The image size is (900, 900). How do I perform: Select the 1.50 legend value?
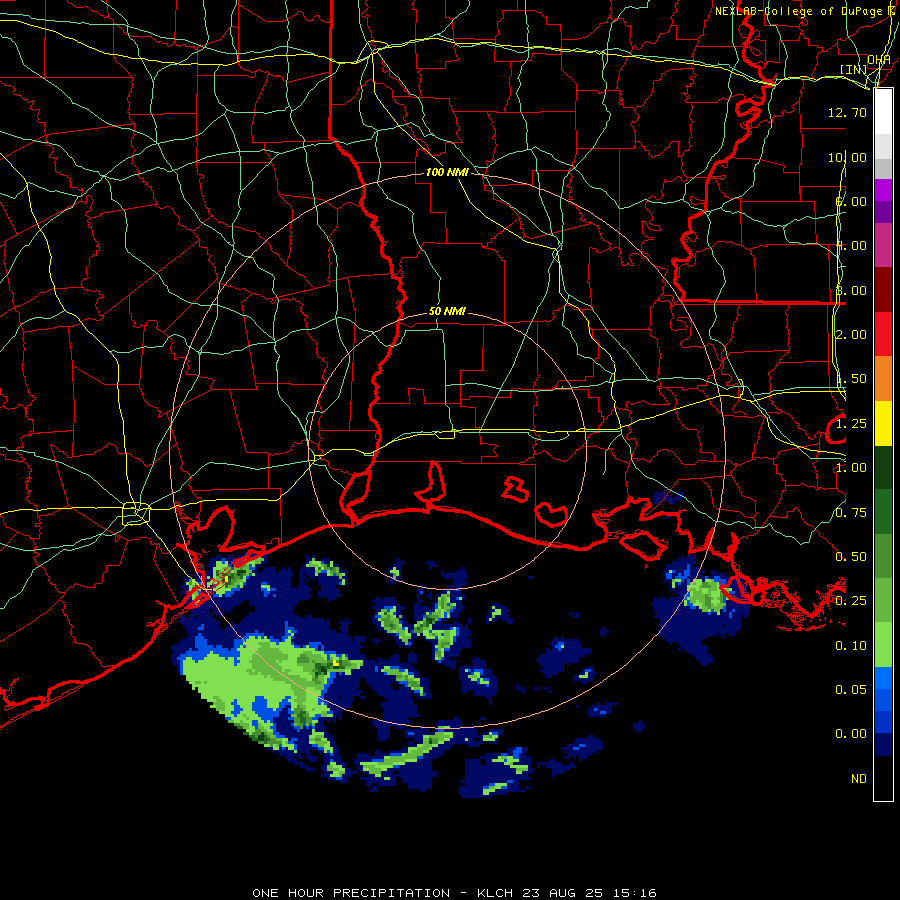(x=851, y=379)
